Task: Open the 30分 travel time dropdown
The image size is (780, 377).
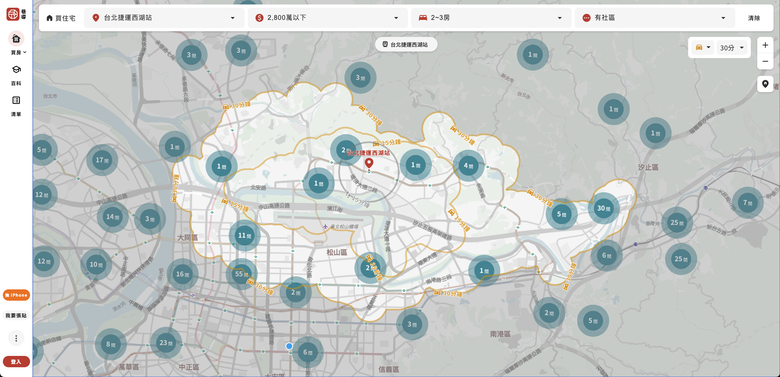Action: [732, 47]
